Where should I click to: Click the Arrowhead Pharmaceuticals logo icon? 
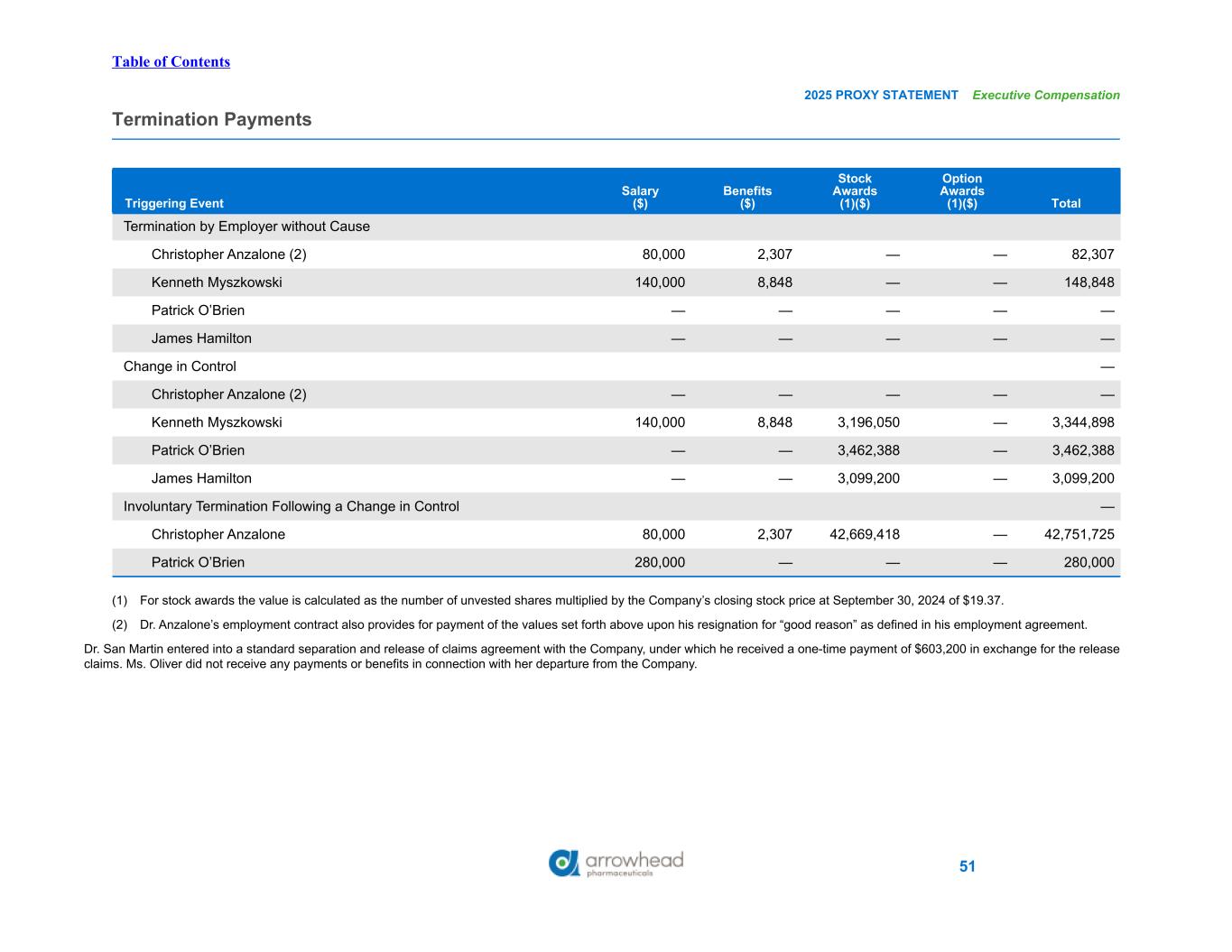[564, 863]
